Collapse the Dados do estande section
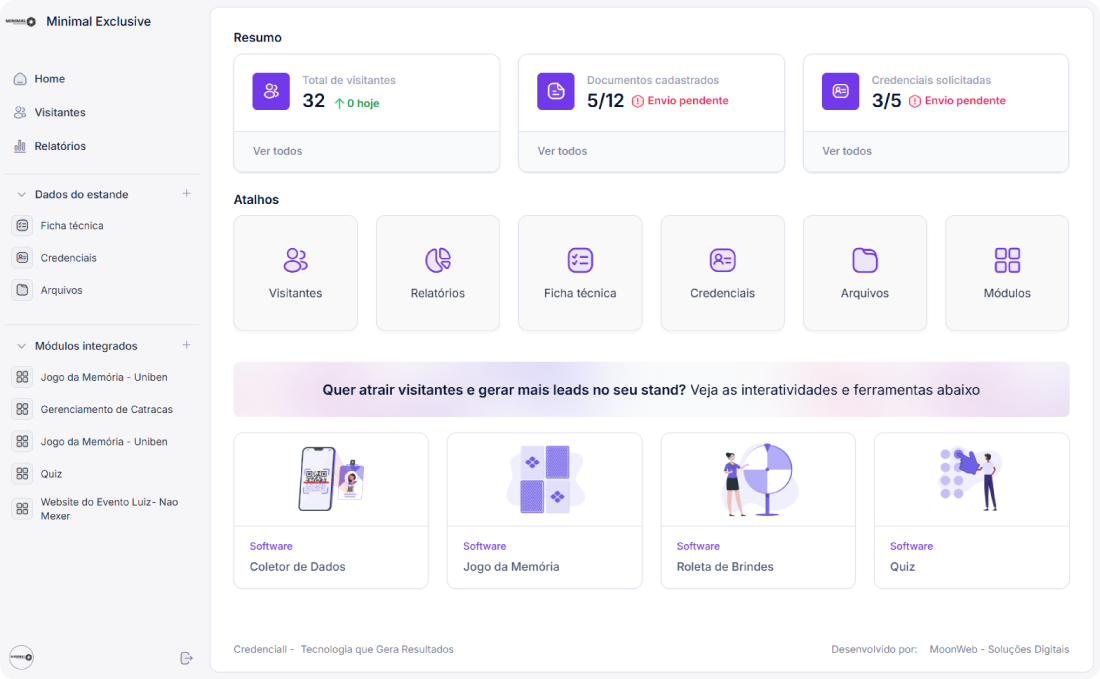 click(x=20, y=194)
